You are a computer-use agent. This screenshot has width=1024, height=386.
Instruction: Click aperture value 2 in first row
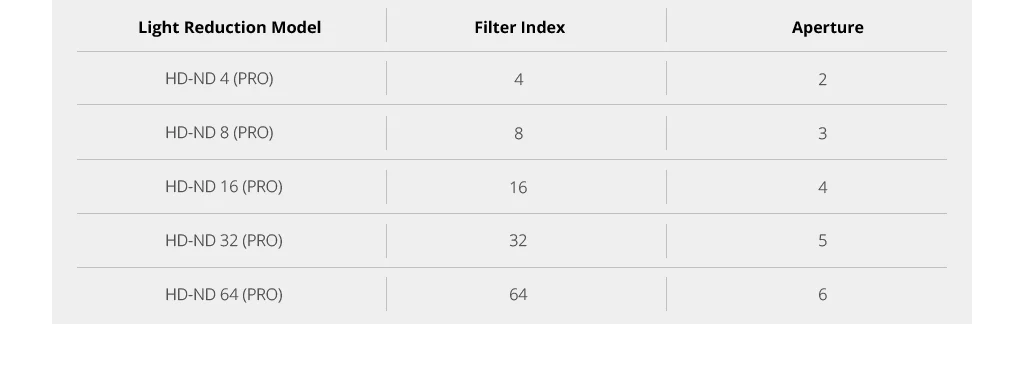(822, 79)
